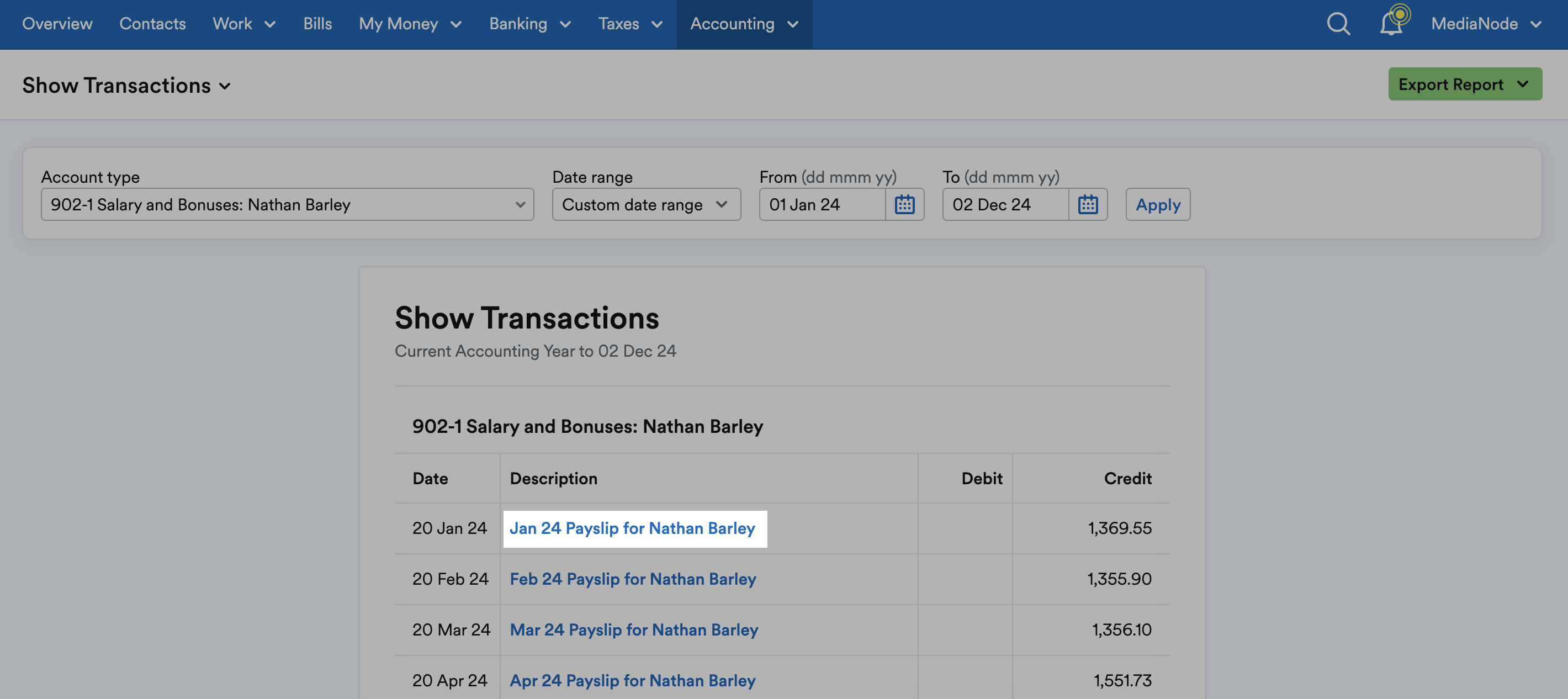
Task: Select the 1,551.73 credit amount
Action: (1122, 680)
